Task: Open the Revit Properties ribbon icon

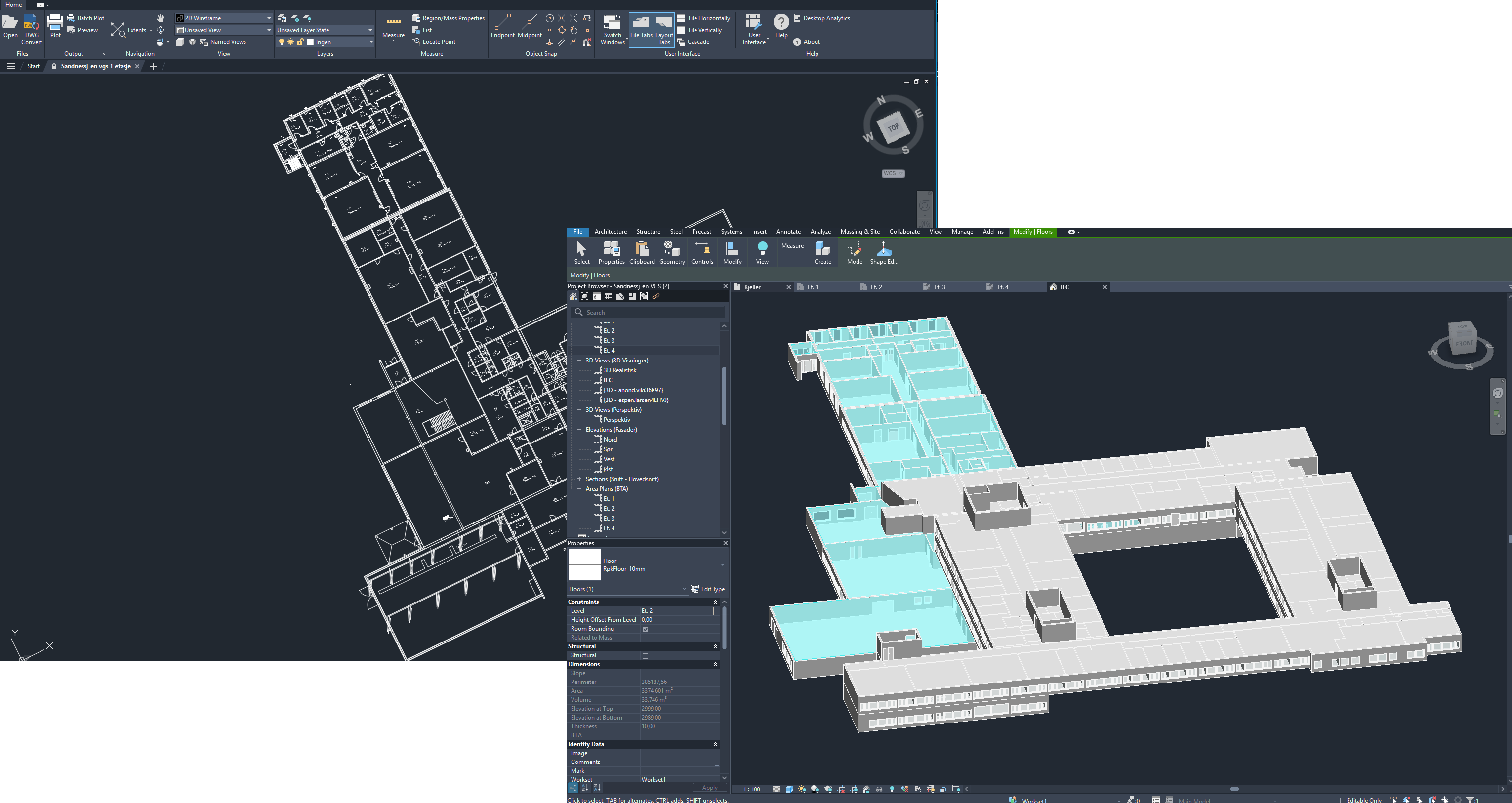Action: [612, 252]
